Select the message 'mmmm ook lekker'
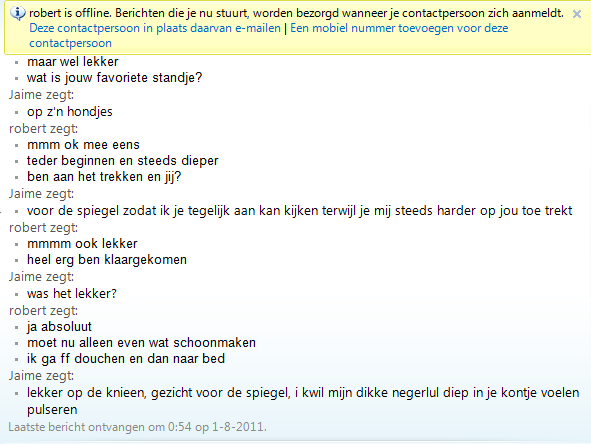This screenshot has height=444, width=591. point(82,244)
